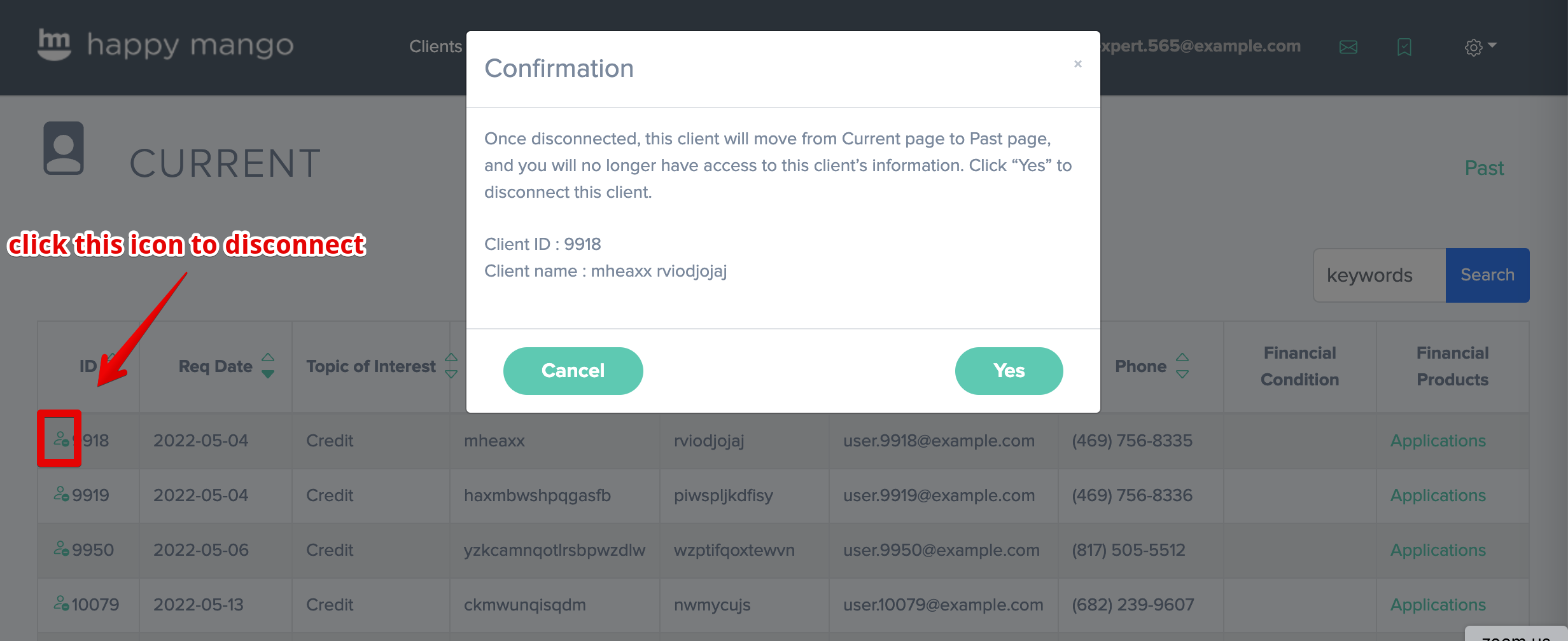Click the keywords search field
This screenshot has height=641, width=1568.
tap(1379, 275)
